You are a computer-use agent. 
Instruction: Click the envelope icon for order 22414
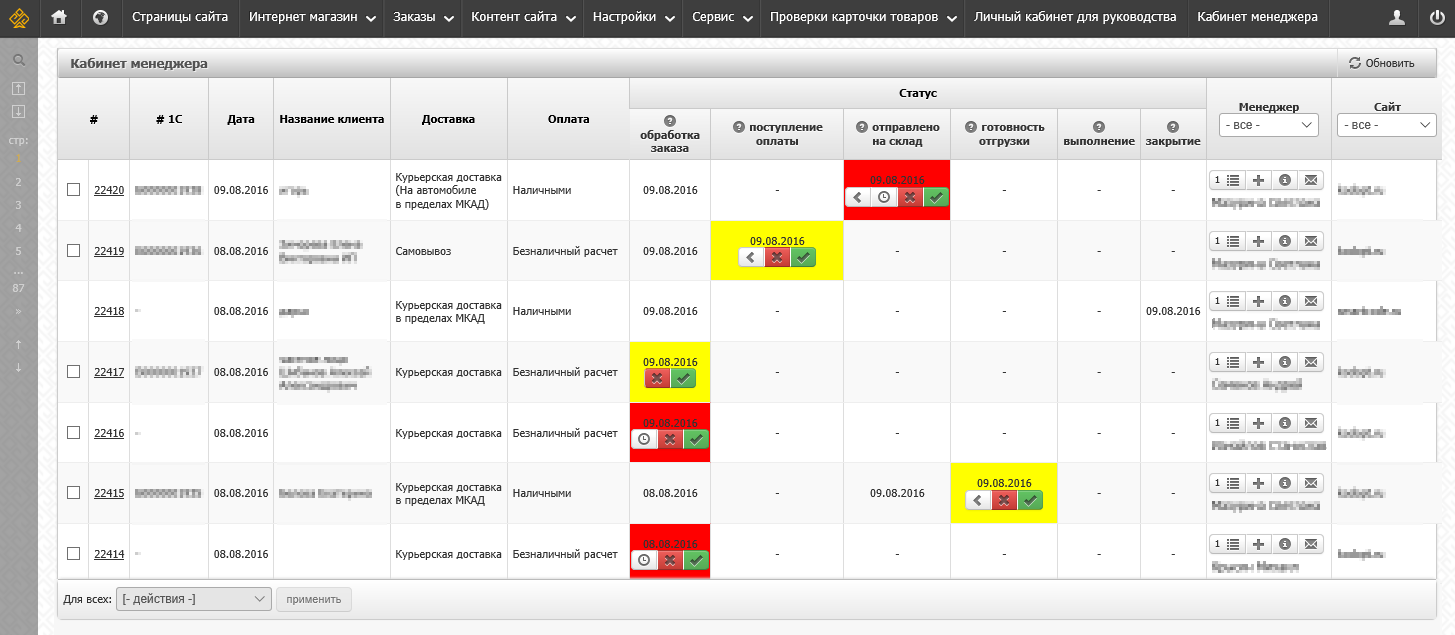pyautogui.click(x=1311, y=544)
